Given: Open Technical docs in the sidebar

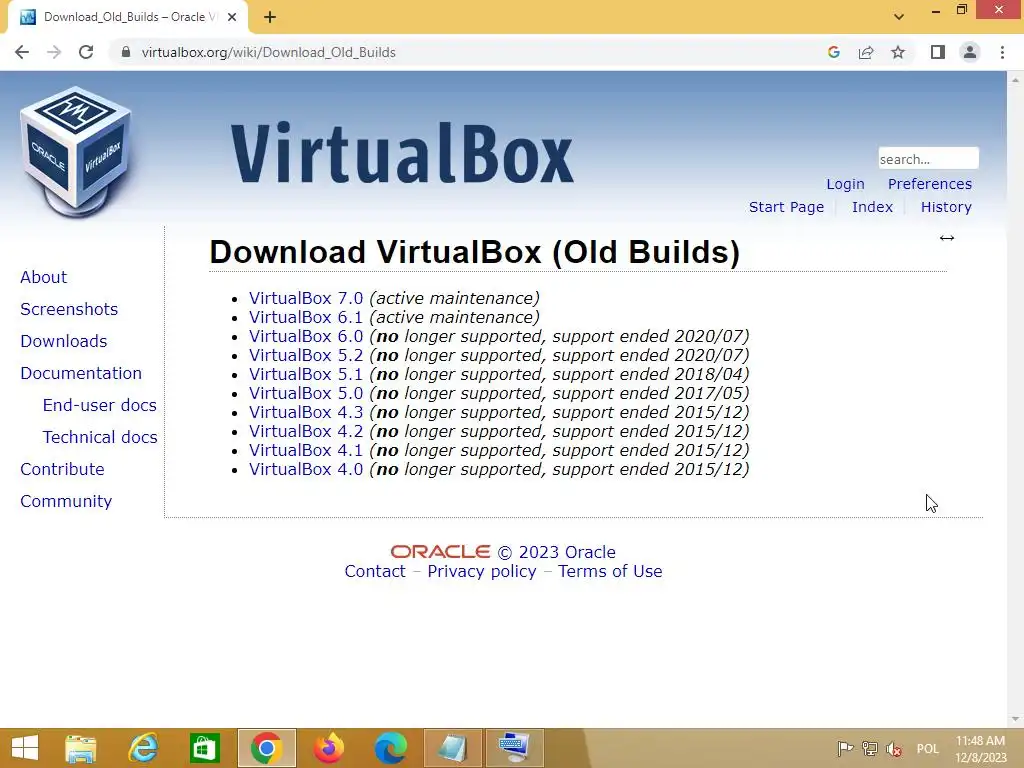Looking at the screenshot, I should tap(100, 437).
